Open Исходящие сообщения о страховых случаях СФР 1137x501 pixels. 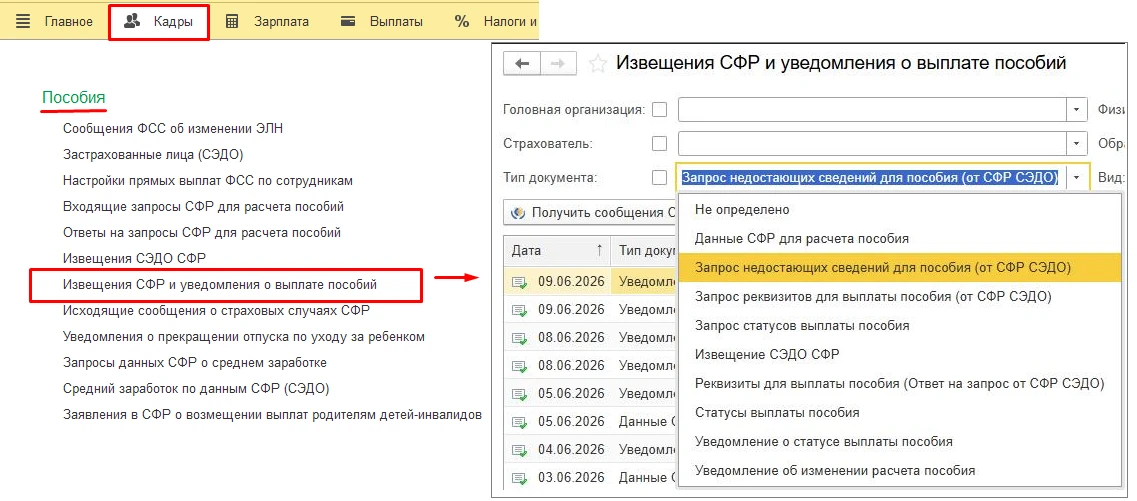[216, 311]
